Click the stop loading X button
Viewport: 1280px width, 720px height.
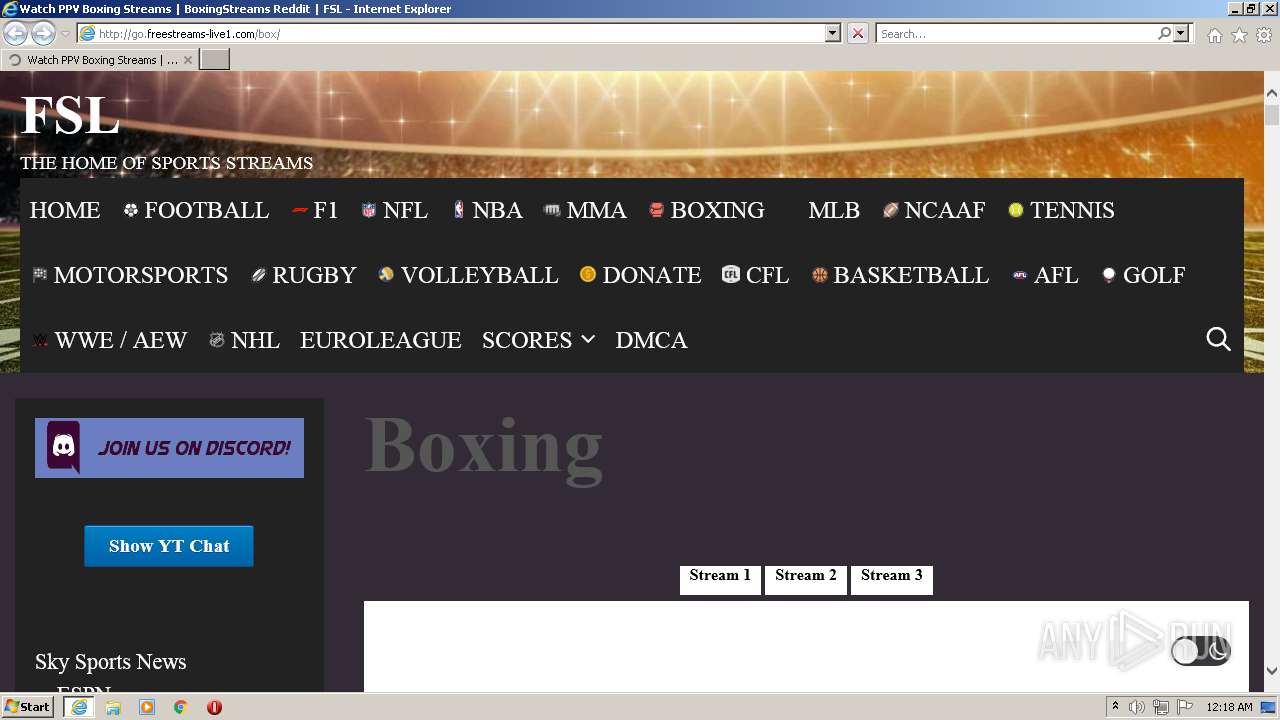tap(858, 33)
